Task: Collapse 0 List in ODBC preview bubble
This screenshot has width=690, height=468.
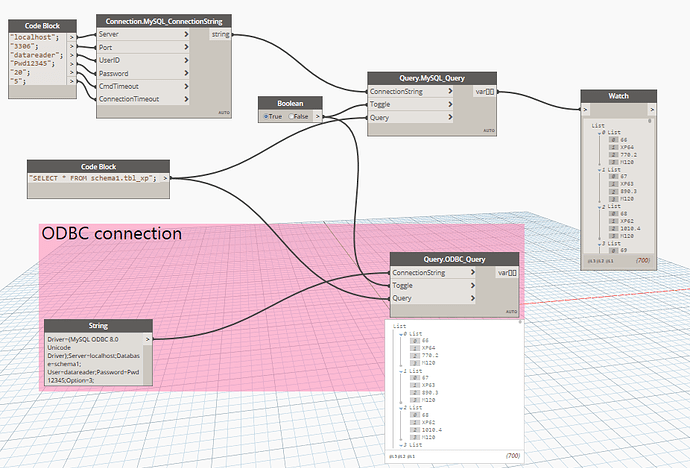Action: [401, 334]
